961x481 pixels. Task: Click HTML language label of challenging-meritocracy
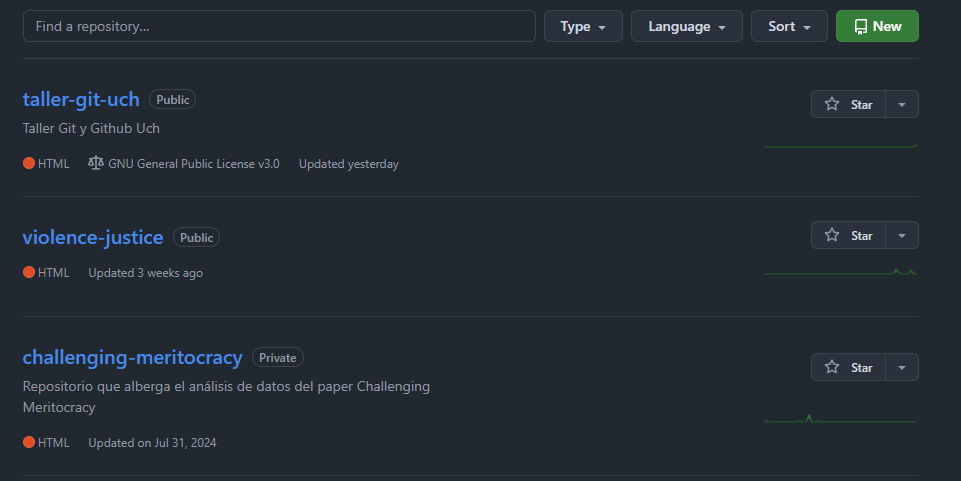point(53,442)
